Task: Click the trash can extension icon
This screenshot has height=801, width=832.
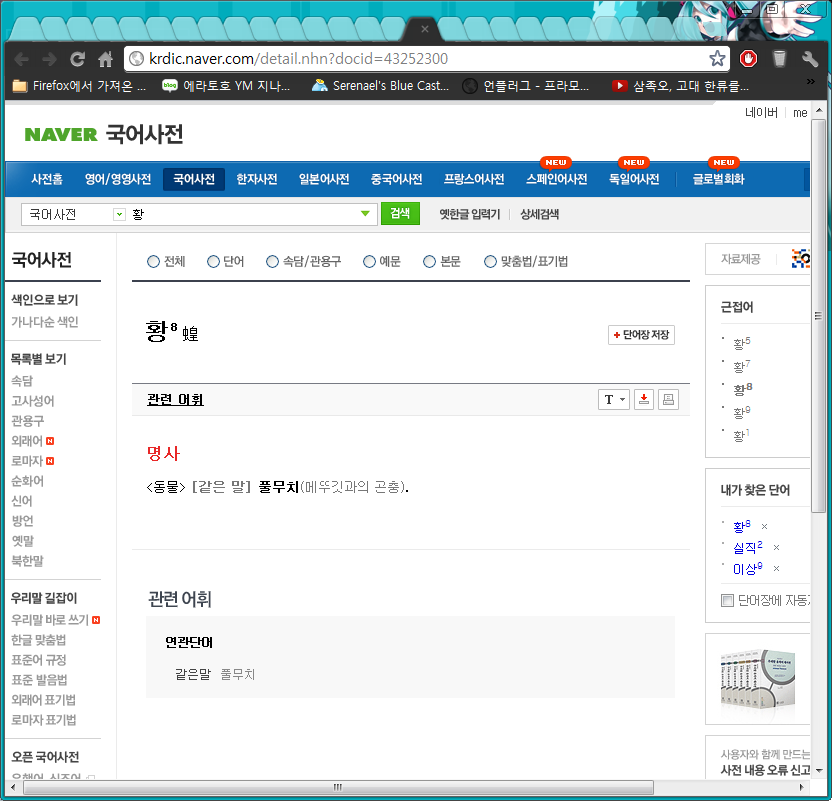Action: (779, 58)
